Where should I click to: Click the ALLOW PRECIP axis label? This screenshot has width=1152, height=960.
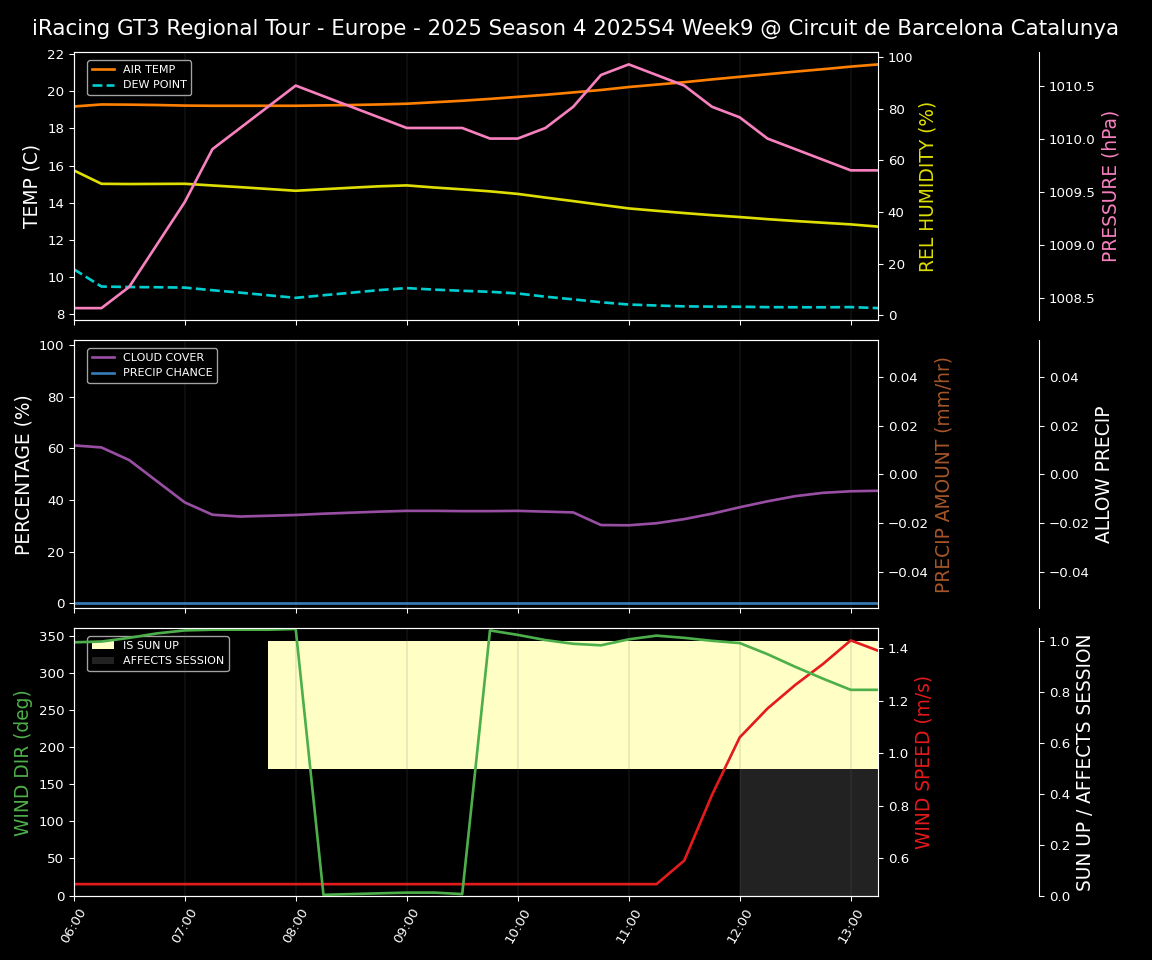1103,474
